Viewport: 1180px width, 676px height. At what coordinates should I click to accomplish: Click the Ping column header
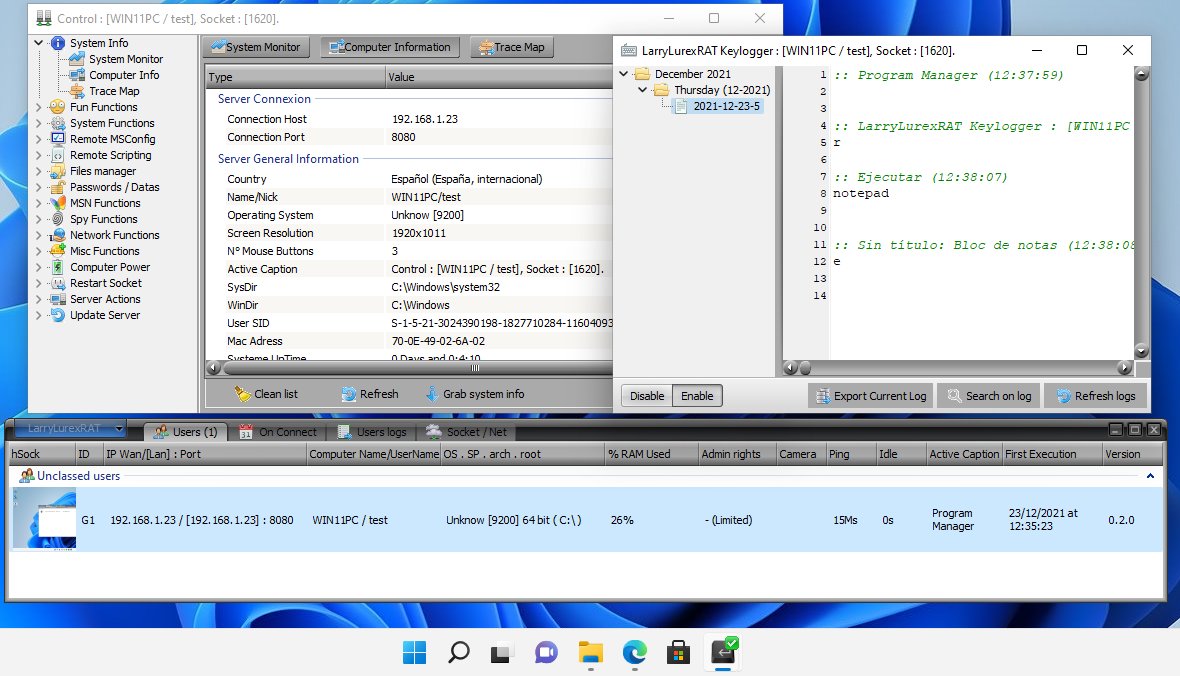pos(850,454)
